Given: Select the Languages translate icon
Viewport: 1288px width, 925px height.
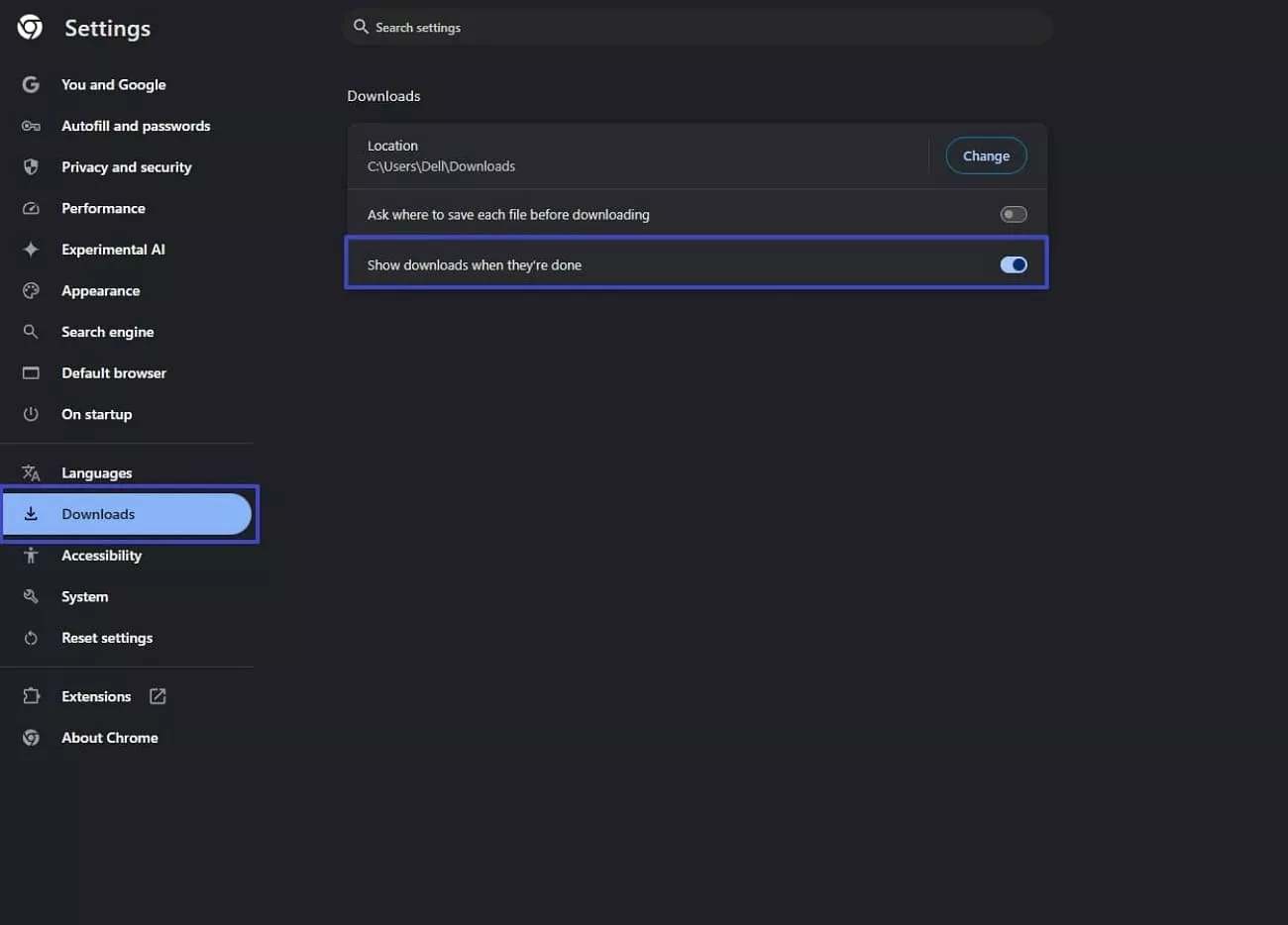Looking at the screenshot, I should [31, 472].
